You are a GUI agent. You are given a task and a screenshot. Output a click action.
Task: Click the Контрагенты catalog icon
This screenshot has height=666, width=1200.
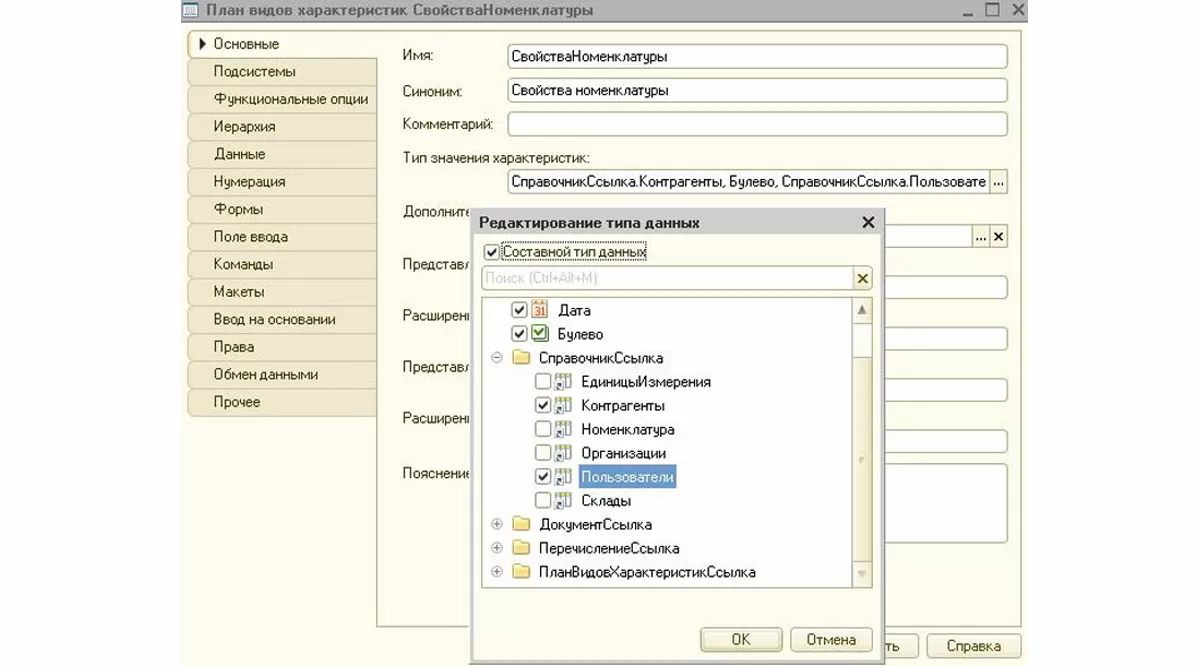[x=563, y=406]
